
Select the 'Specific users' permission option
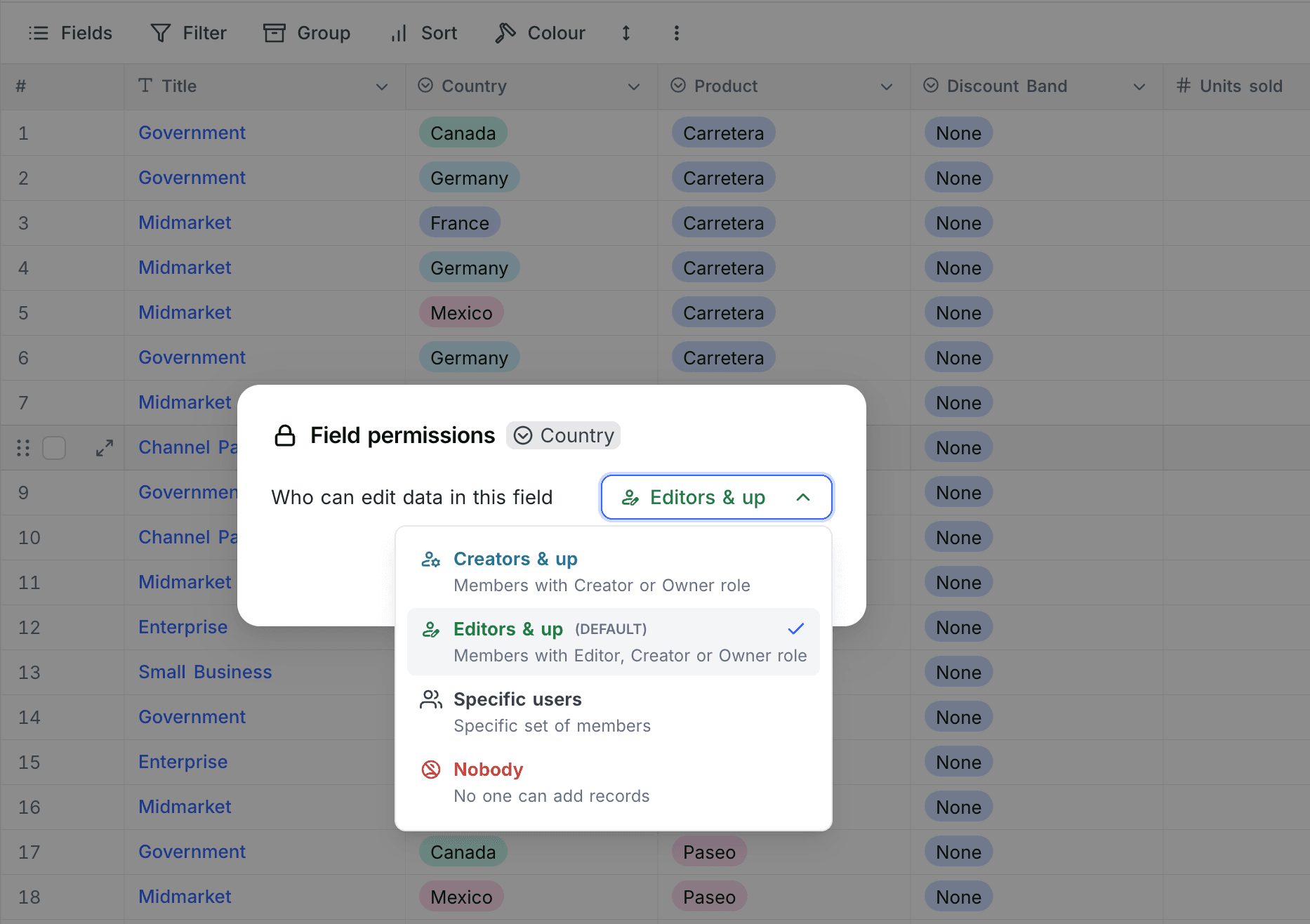517,699
